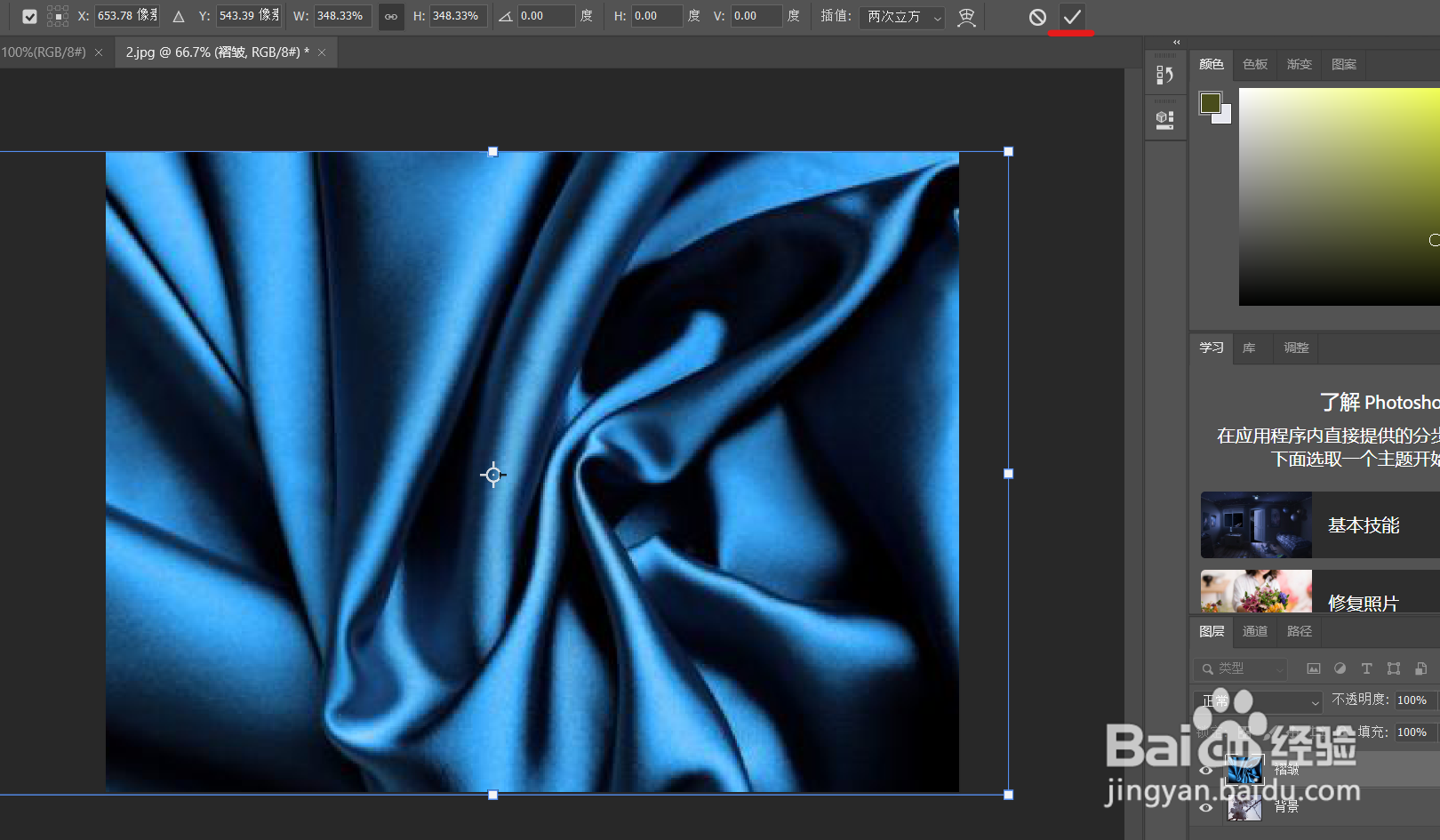This screenshot has height=840, width=1440.
Task: Click the 修复照片 tutorial thumbnail image
Action: (1256, 592)
